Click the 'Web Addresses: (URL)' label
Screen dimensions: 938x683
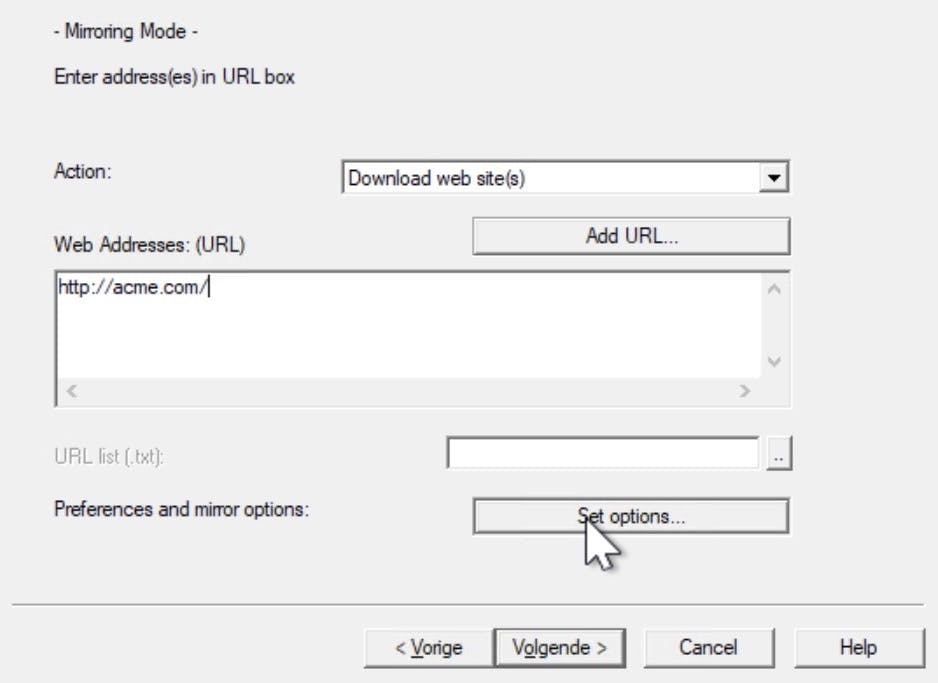(x=149, y=244)
